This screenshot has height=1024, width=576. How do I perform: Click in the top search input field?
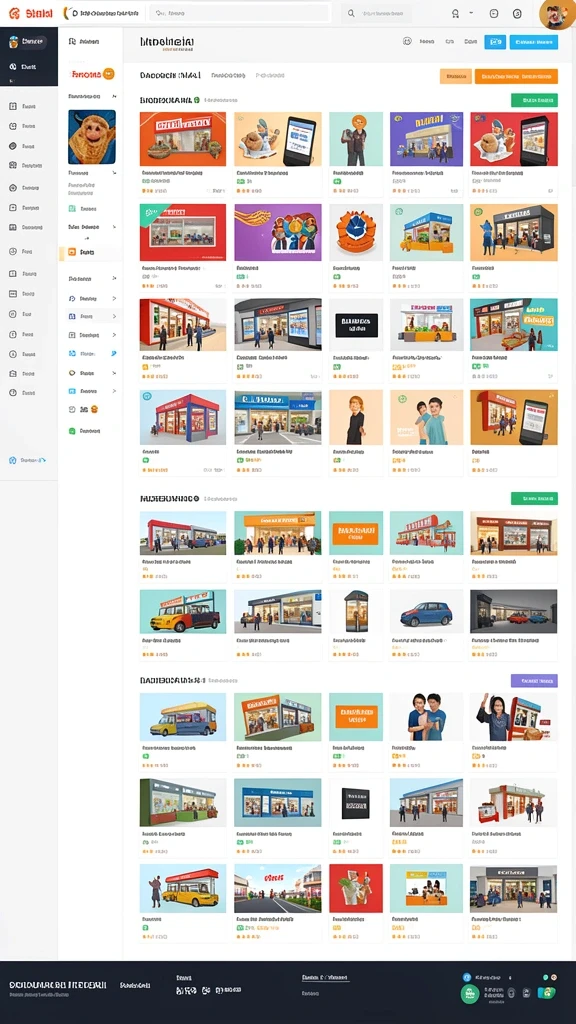[239, 13]
